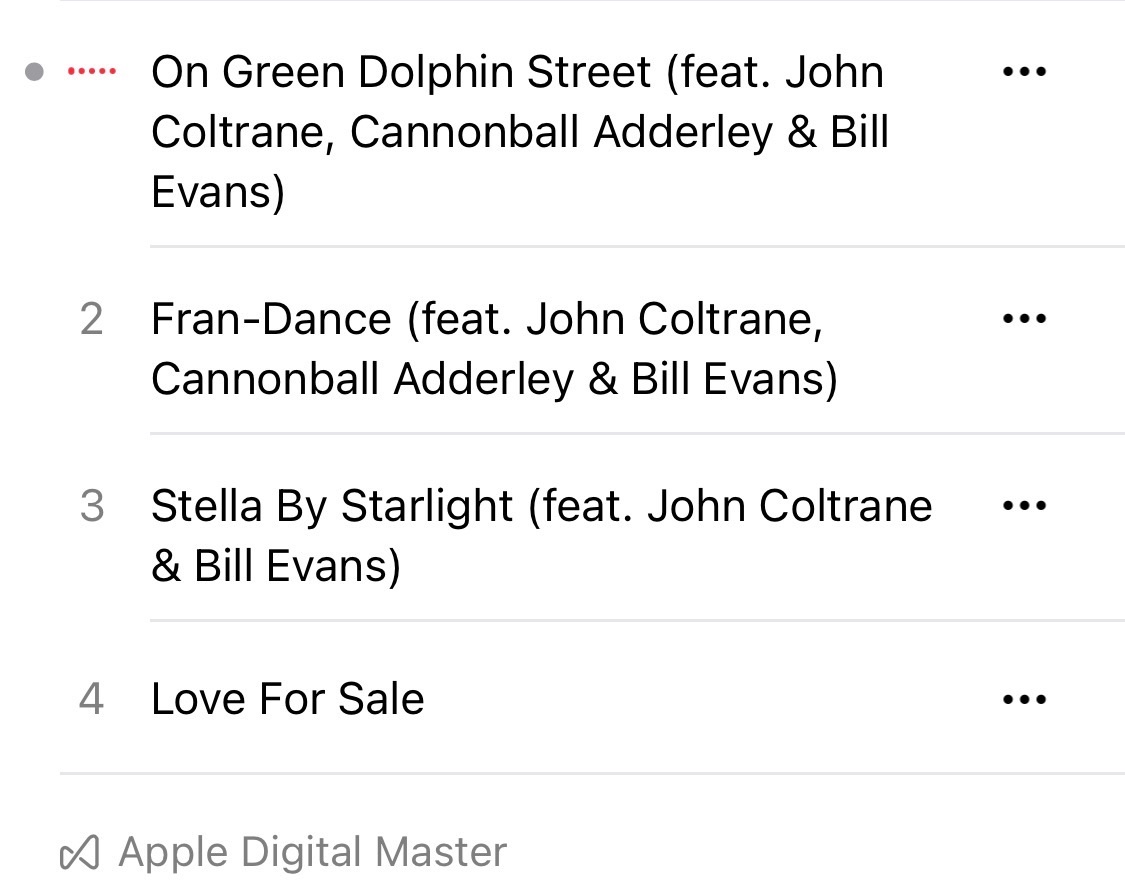Start playing Love For Sale

point(287,699)
